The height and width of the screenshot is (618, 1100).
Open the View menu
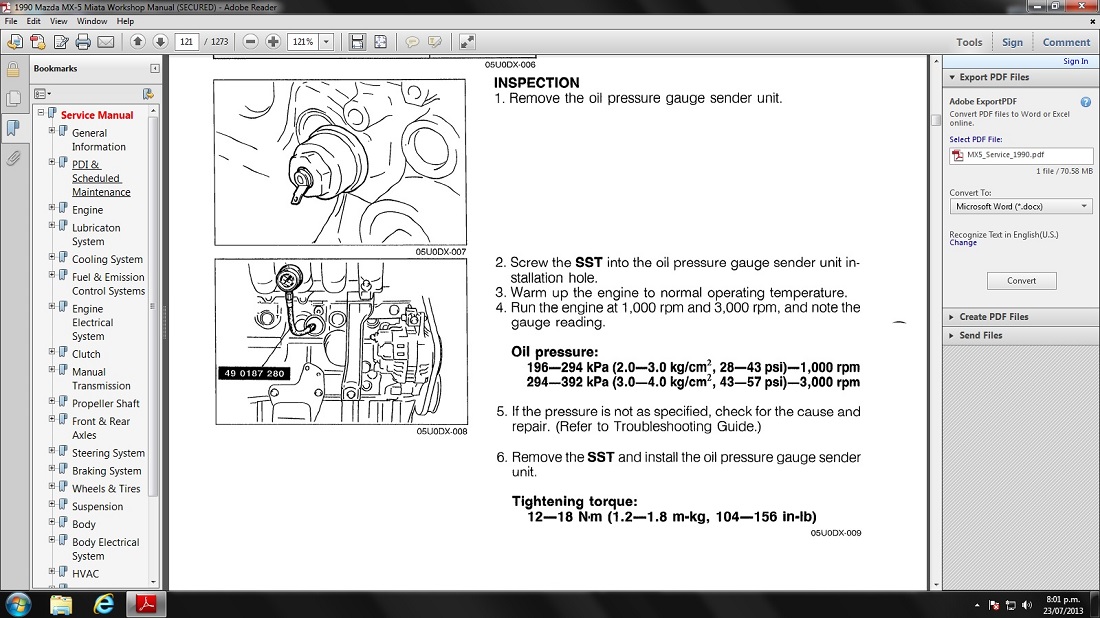pyautogui.click(x=59, y=21)
